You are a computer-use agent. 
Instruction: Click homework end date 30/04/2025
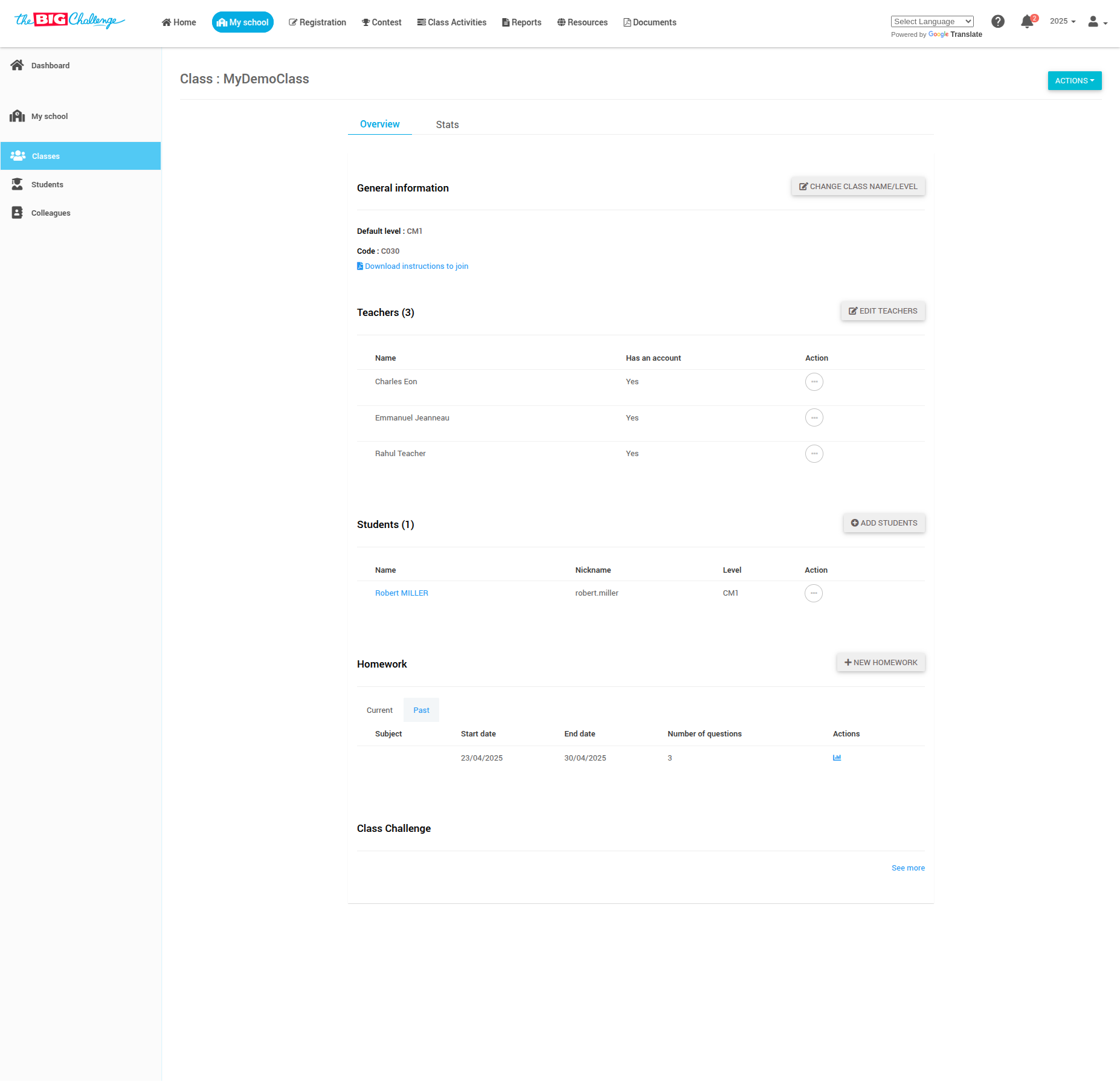[585, 758]
